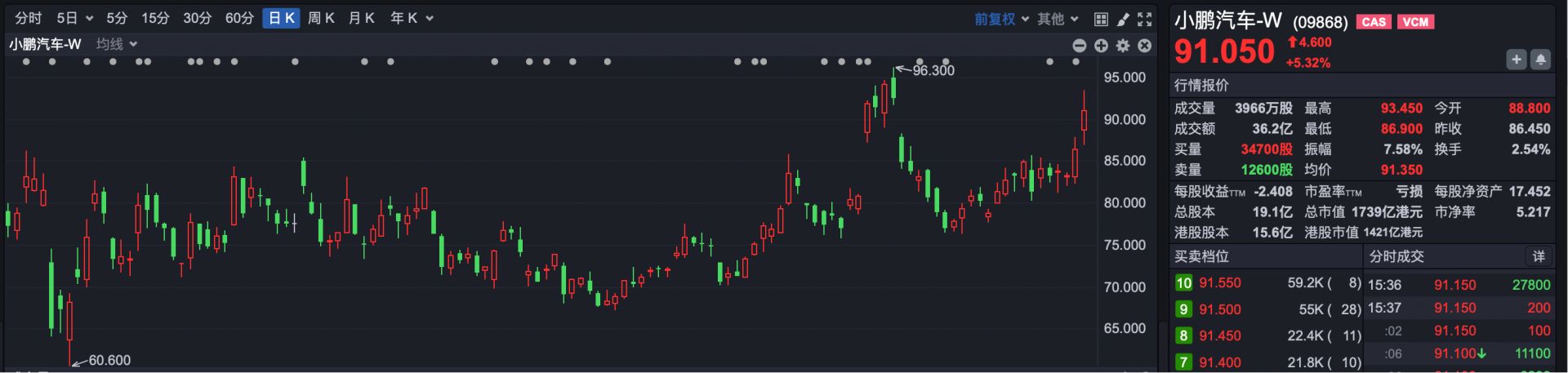
Task: Click the +5.32% change value
Action: tap(1308, 62)
